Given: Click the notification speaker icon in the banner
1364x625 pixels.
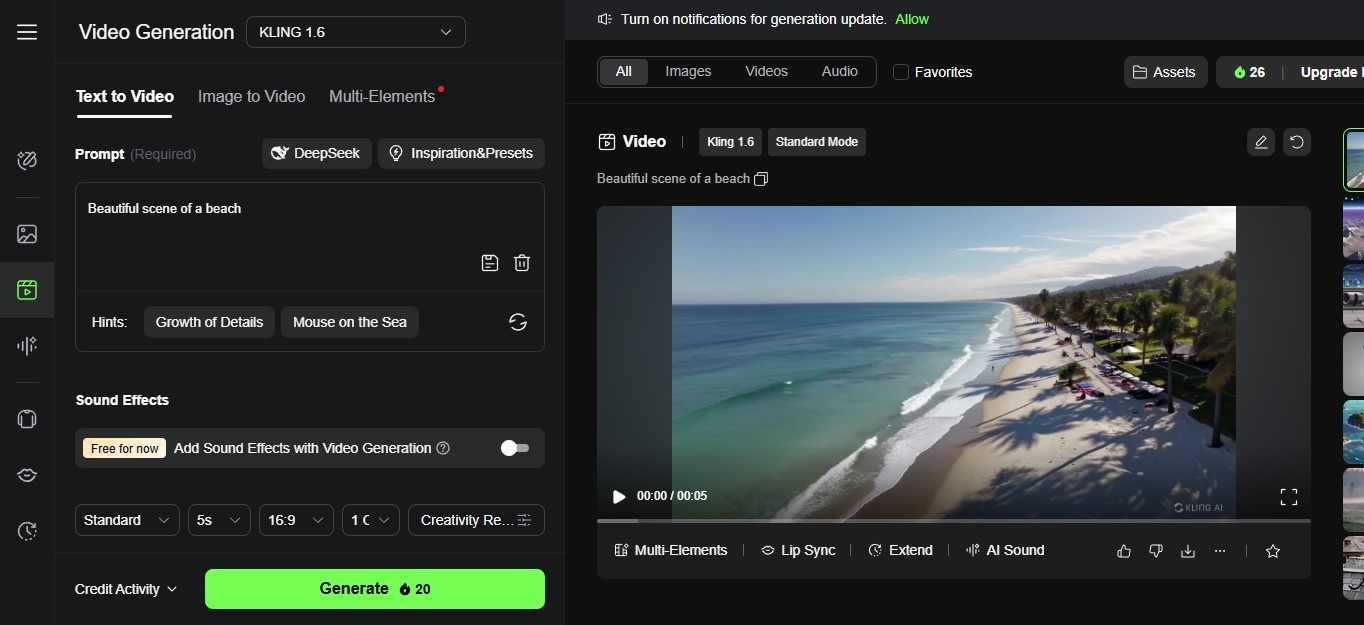Looking at the screenshot, I should coord(605,19).
